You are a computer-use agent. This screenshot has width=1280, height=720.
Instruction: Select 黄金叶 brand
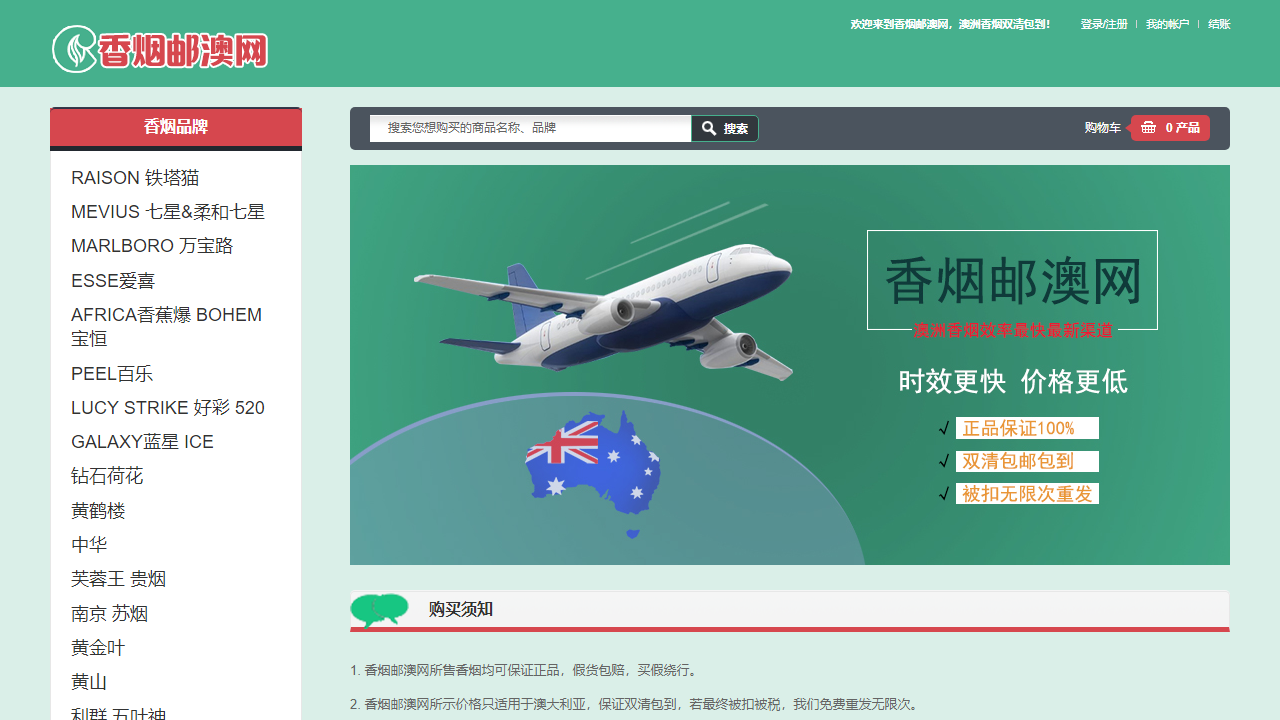(98, 648)
